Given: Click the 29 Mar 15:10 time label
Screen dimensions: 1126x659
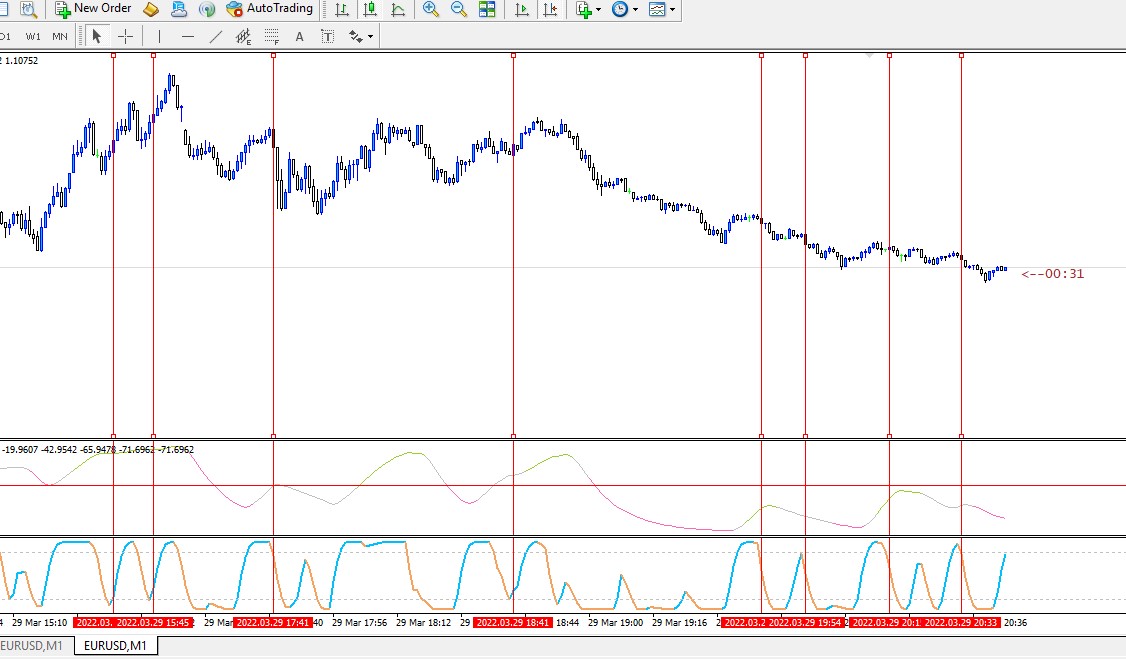Looking at the screenshot, I should coord(39,622).
